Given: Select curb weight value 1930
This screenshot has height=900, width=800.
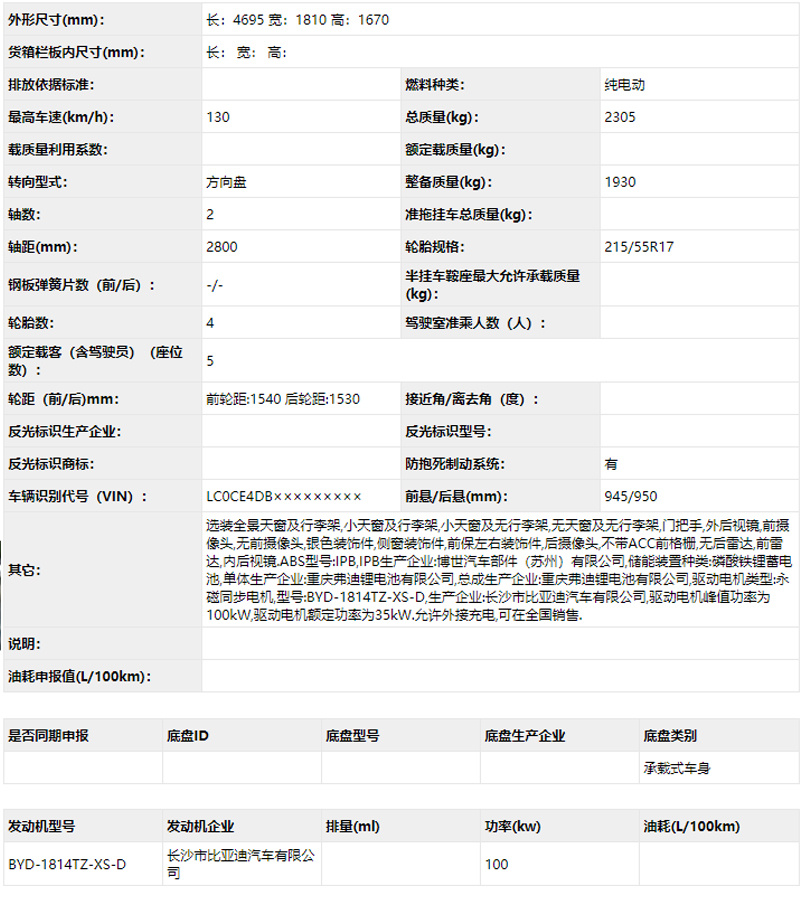Looking at the screenshot, I should pos(620,182).
